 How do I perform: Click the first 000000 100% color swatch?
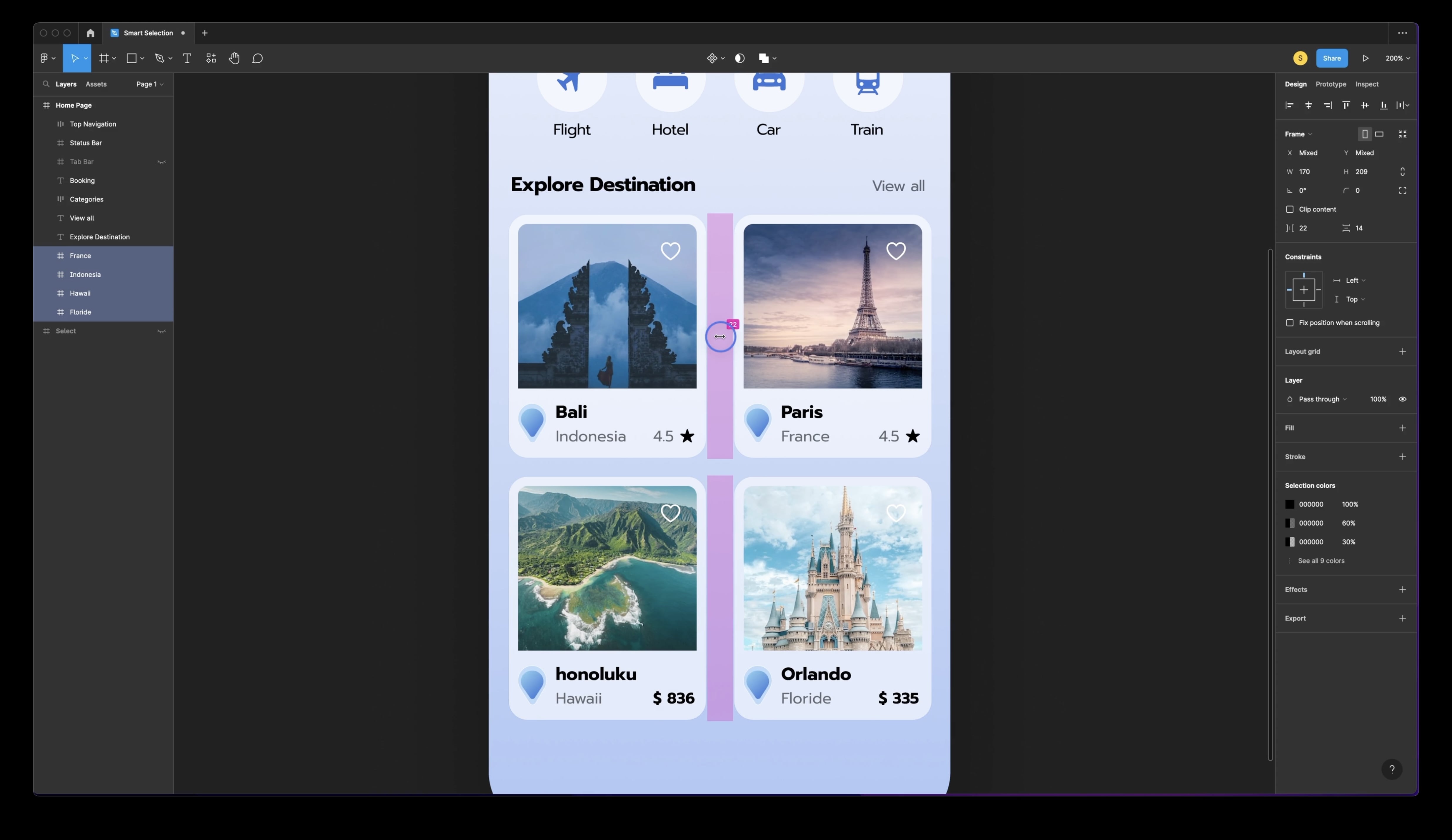(x=1290, y=504)
